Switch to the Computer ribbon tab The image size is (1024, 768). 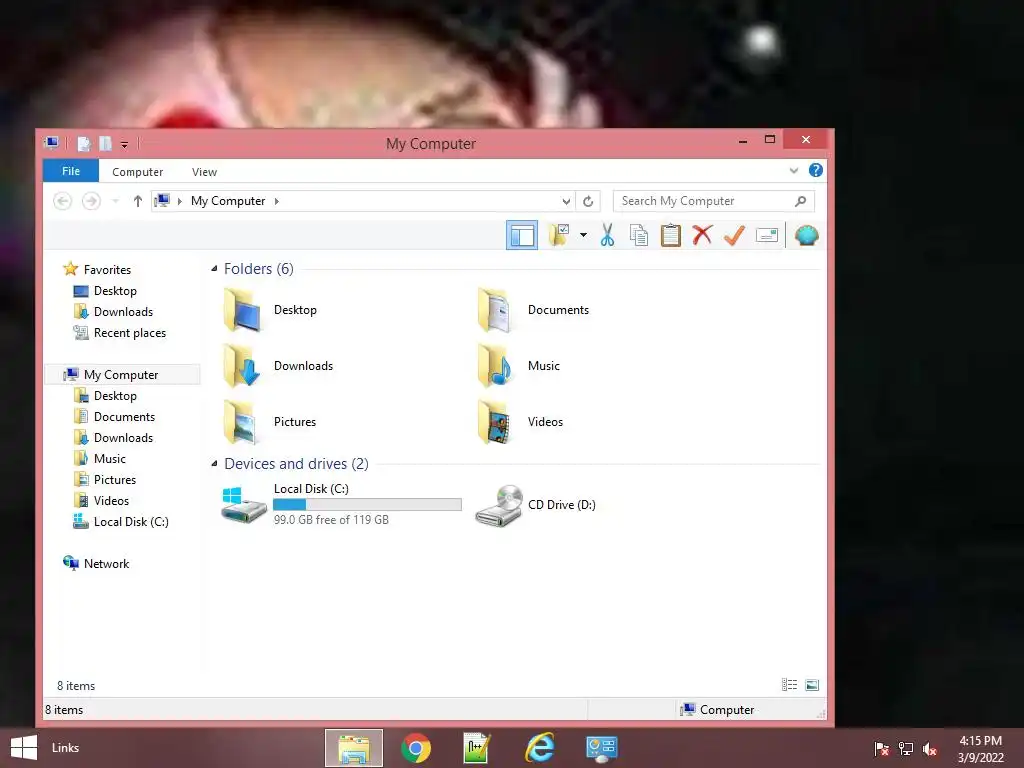137,172
